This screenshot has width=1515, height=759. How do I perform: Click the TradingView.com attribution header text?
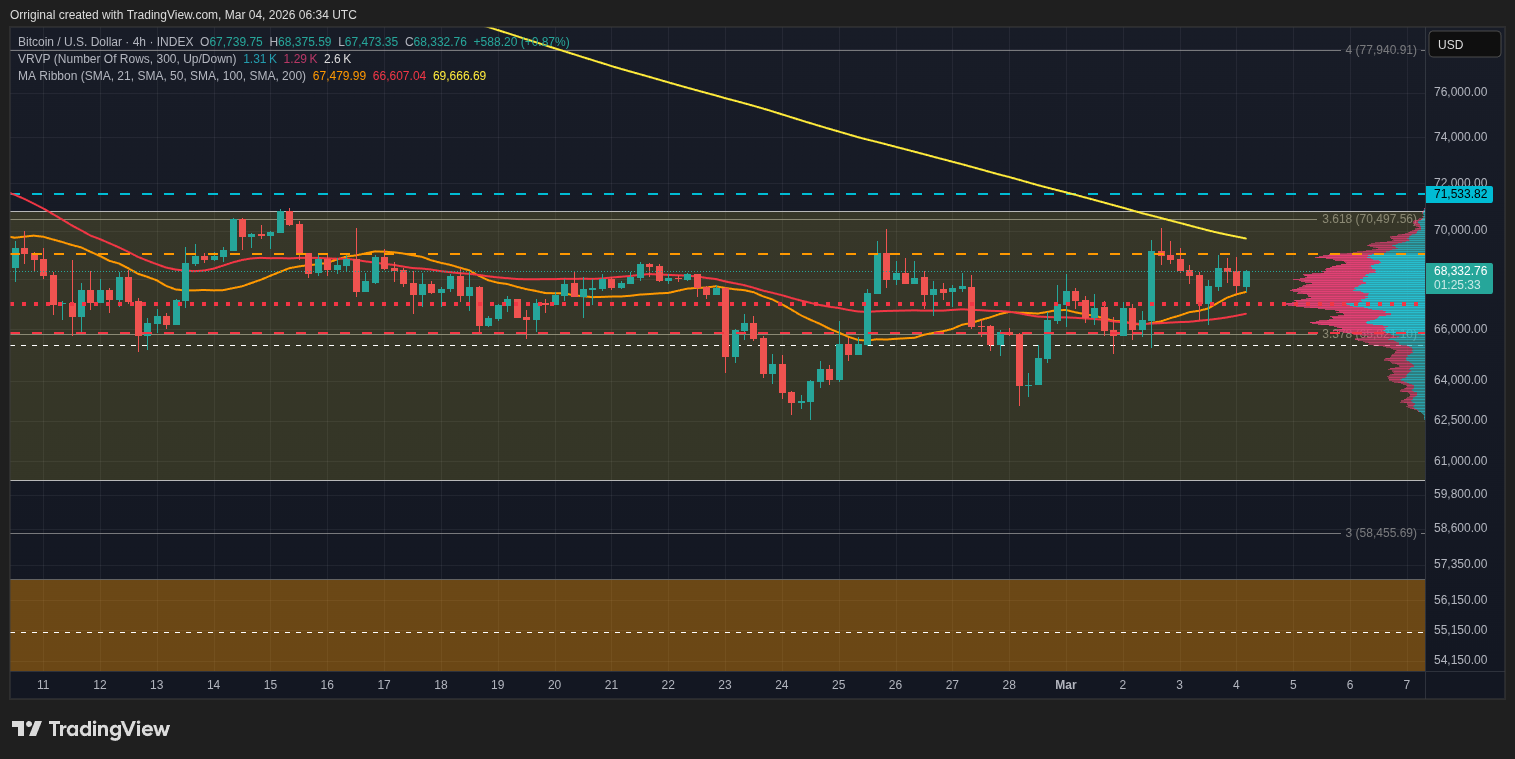[x=183, y=15]
